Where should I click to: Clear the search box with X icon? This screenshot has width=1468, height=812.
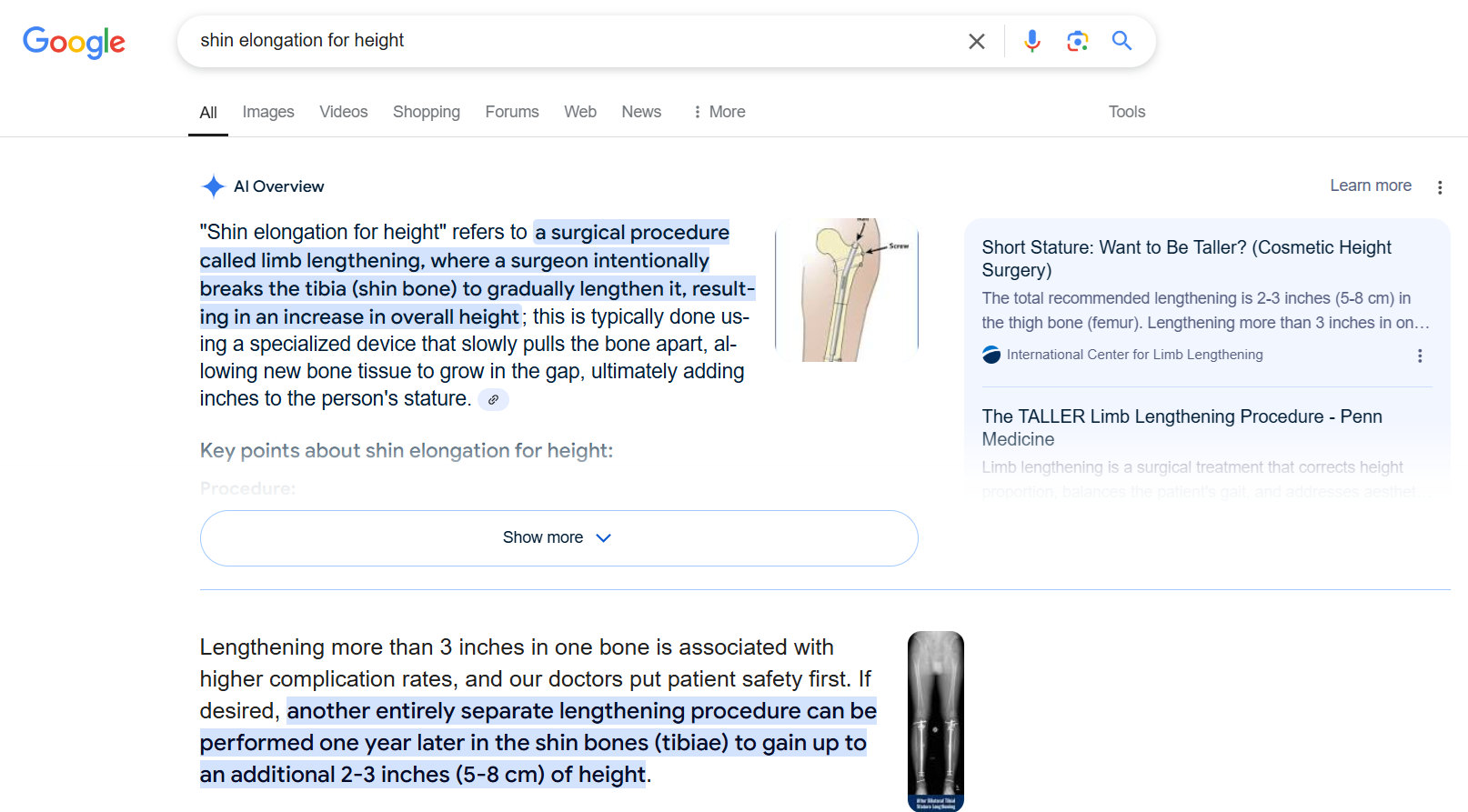tap(977, 41)
